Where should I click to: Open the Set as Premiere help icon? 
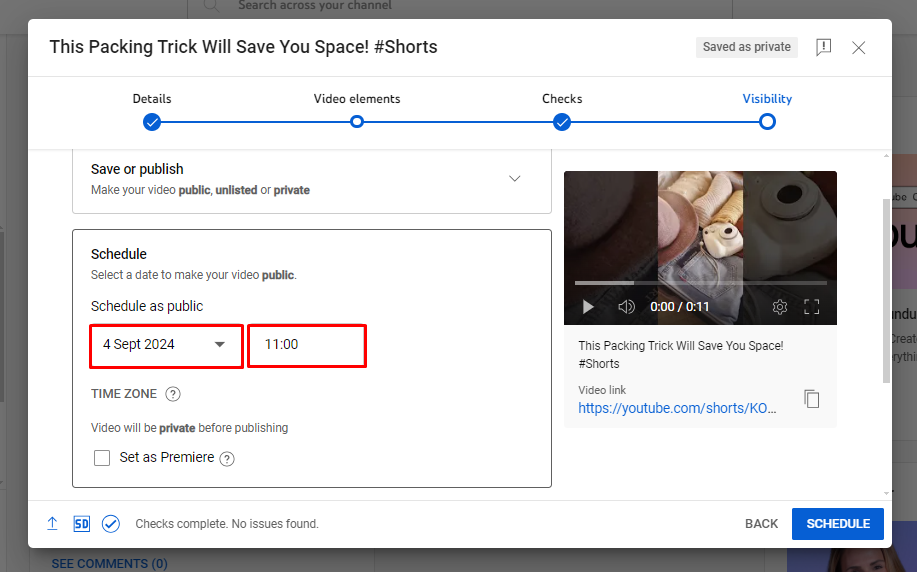click(227, 459)
